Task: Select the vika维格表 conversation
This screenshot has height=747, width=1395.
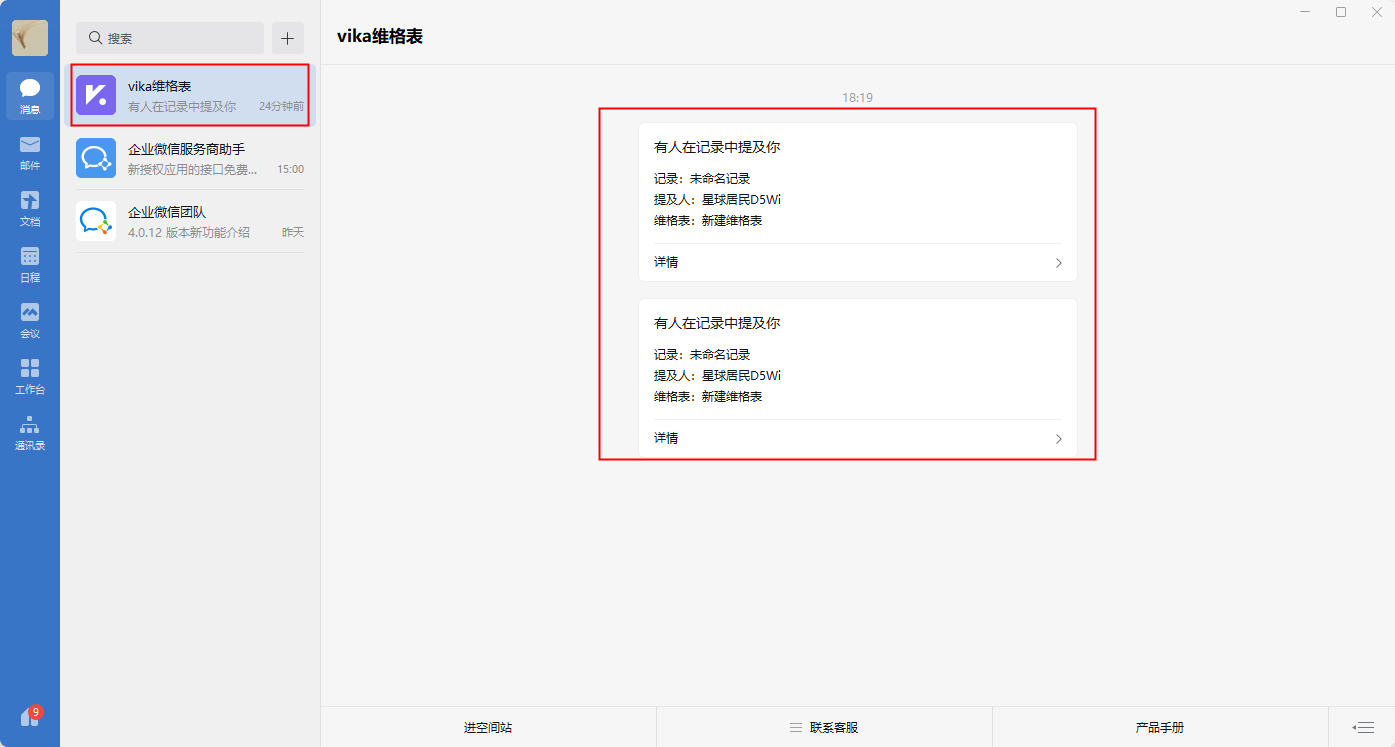Action: [x=190, y=96]
